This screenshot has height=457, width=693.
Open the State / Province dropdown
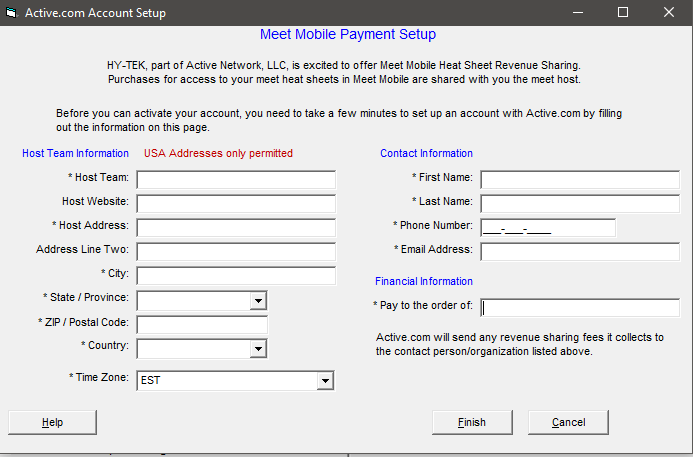tap(258, 301)
